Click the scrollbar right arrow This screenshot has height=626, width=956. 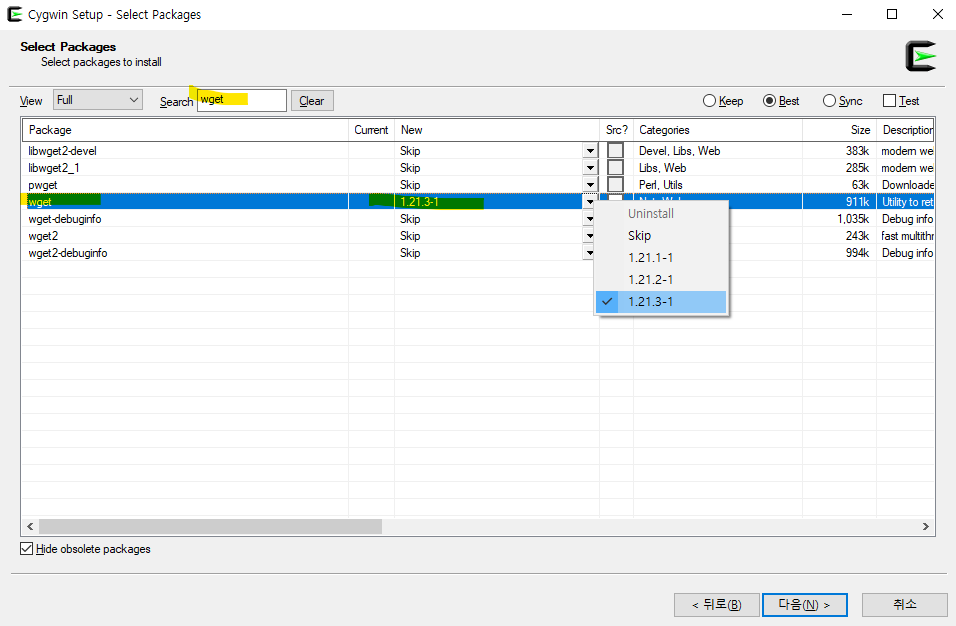[x=926, y=526]
